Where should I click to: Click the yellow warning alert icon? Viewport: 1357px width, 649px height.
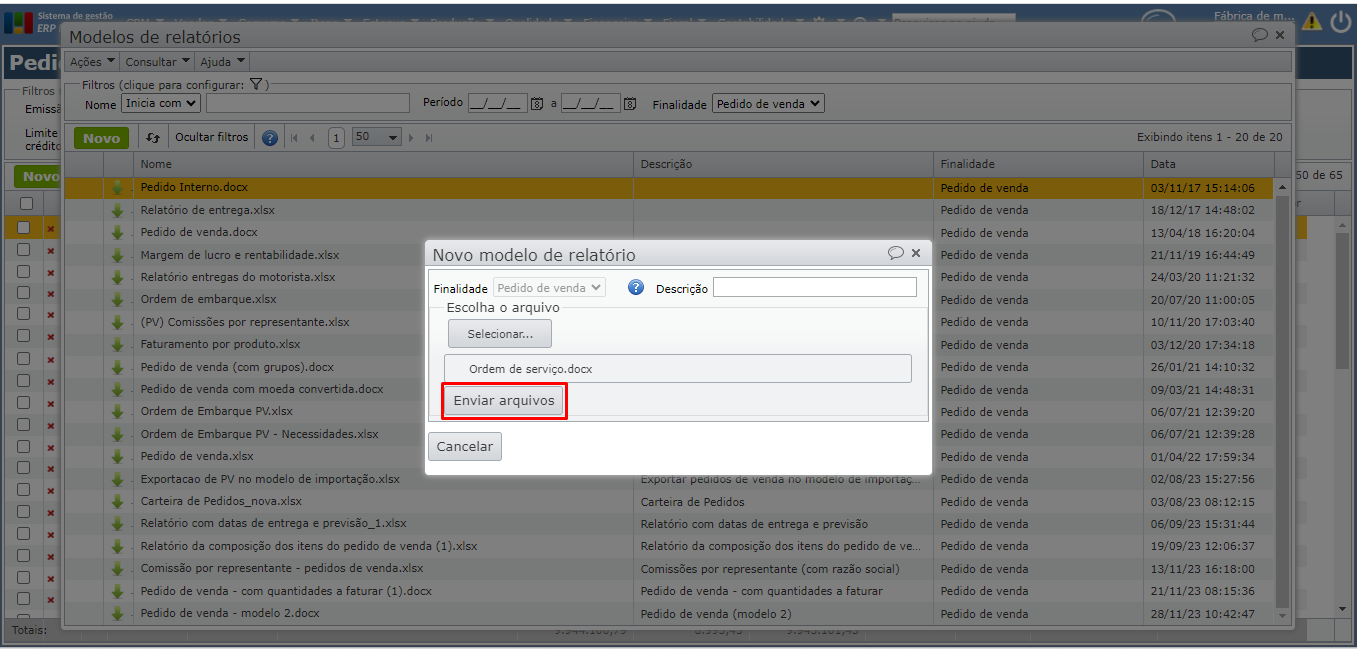pyautogui.click(x=1312, y=21)
